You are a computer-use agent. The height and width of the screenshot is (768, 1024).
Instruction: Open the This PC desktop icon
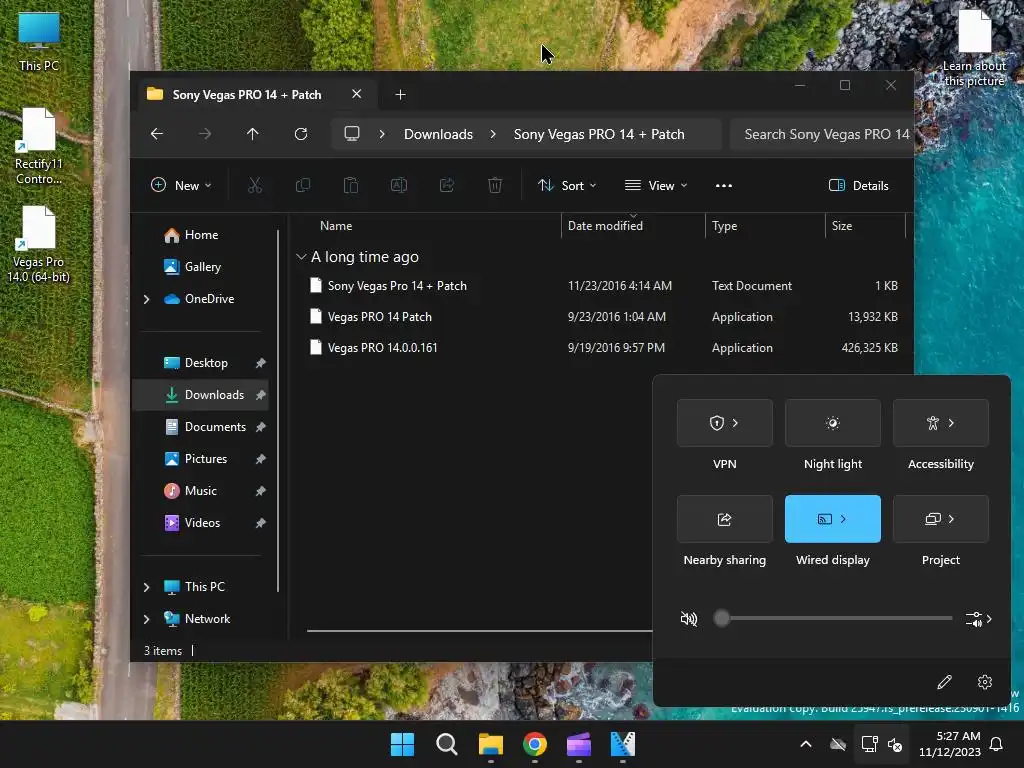coord(39,42)
